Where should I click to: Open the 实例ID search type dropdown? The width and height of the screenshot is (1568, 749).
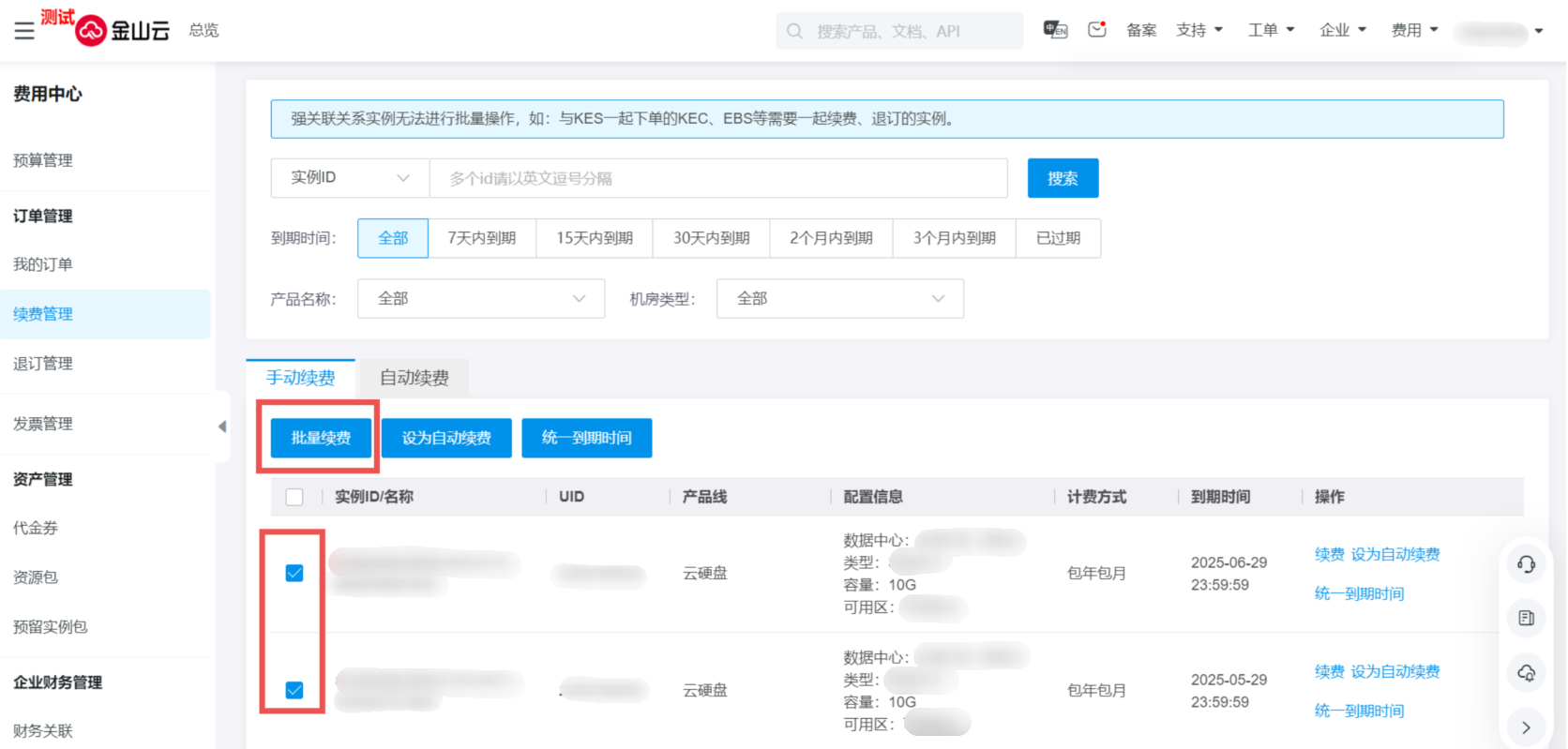click(350, 178)
